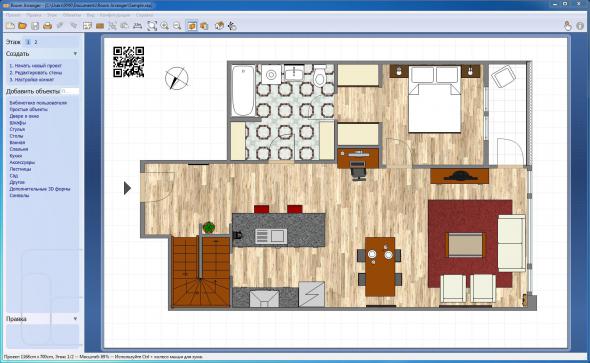Click the selection tool toolbar icon

(x=112, y=26)
